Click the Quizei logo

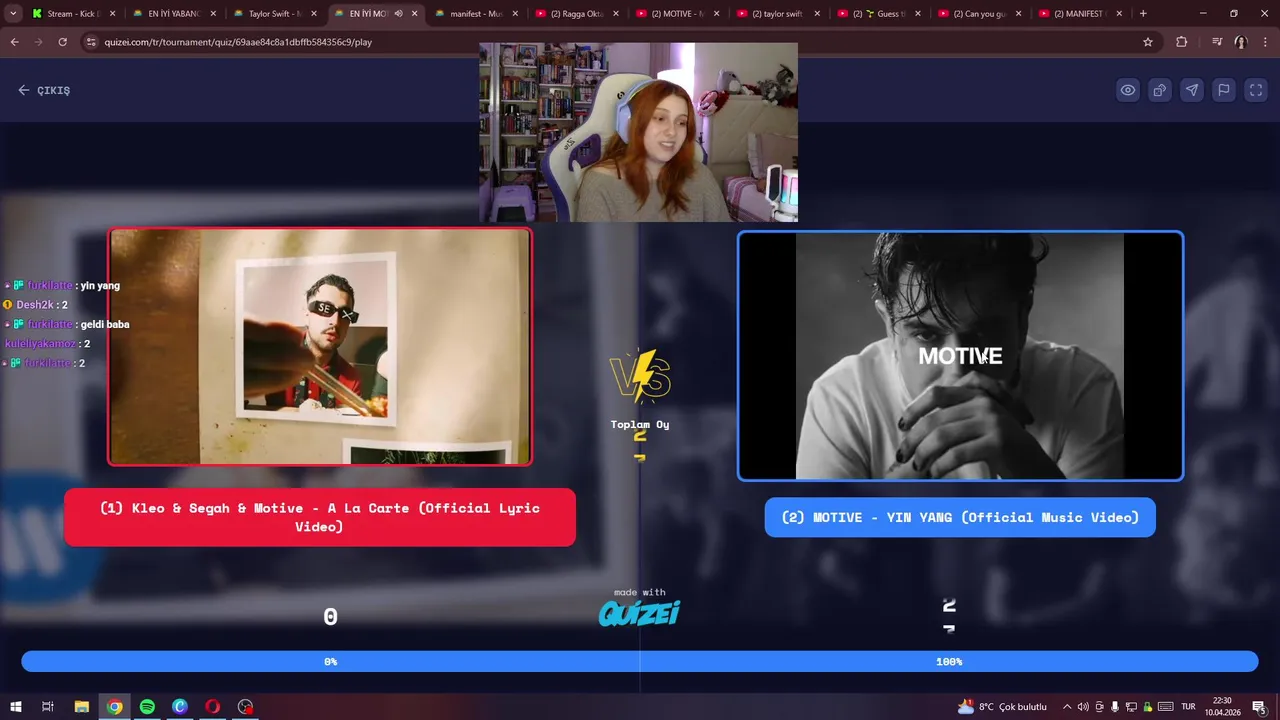pyautogui.click(x=639, y=612)
